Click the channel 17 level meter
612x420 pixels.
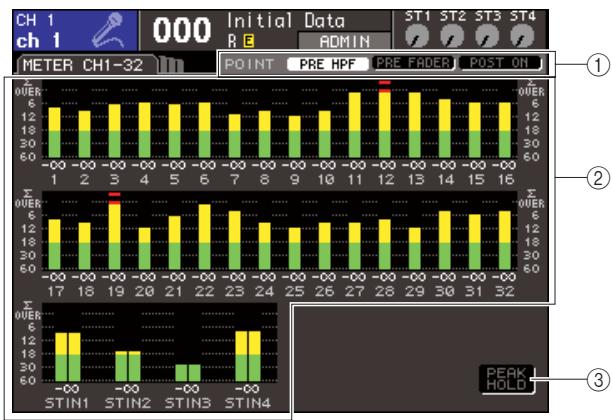click(54, 244)
